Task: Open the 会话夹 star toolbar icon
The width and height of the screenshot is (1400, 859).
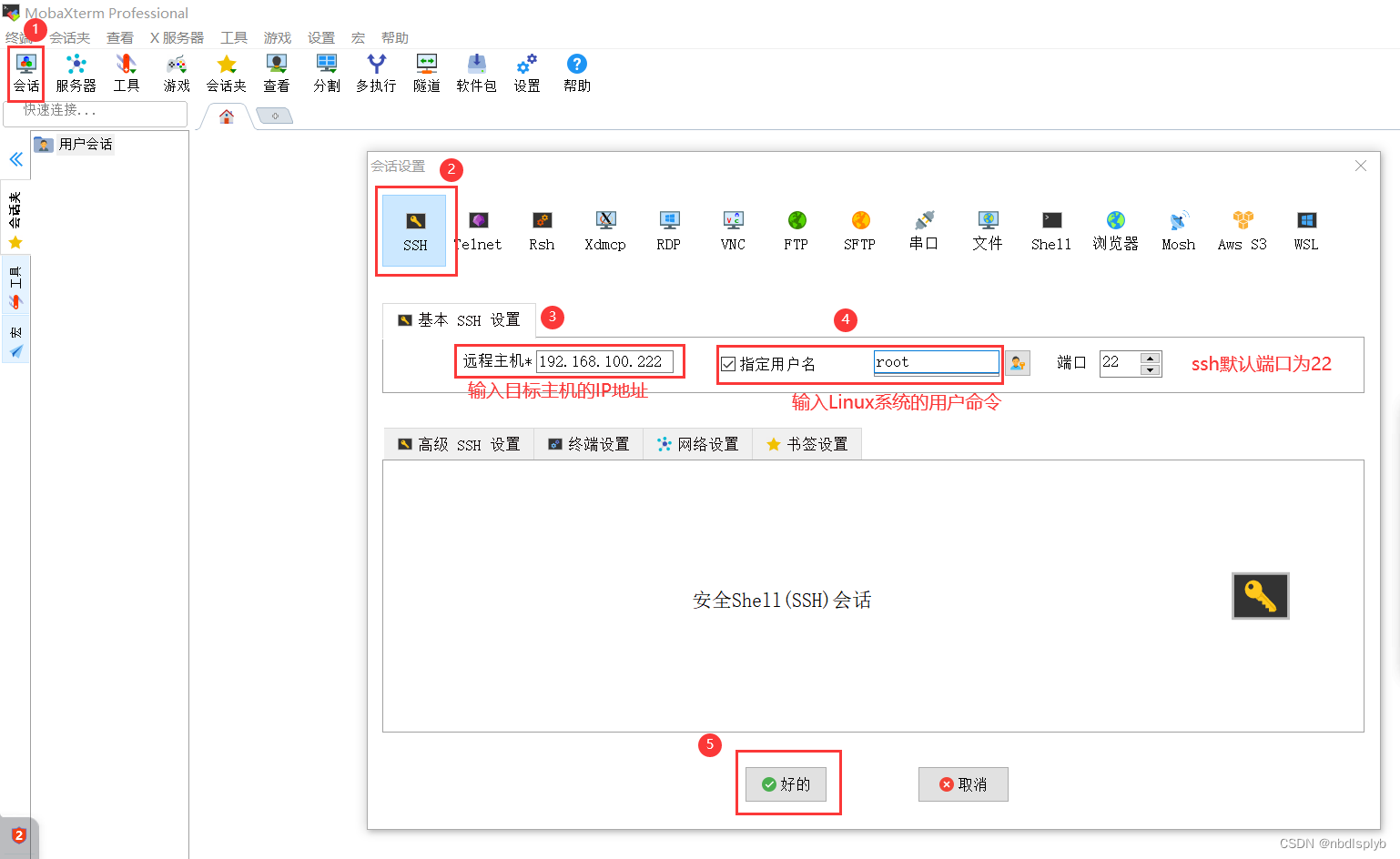Action: [x=227, y=74]
